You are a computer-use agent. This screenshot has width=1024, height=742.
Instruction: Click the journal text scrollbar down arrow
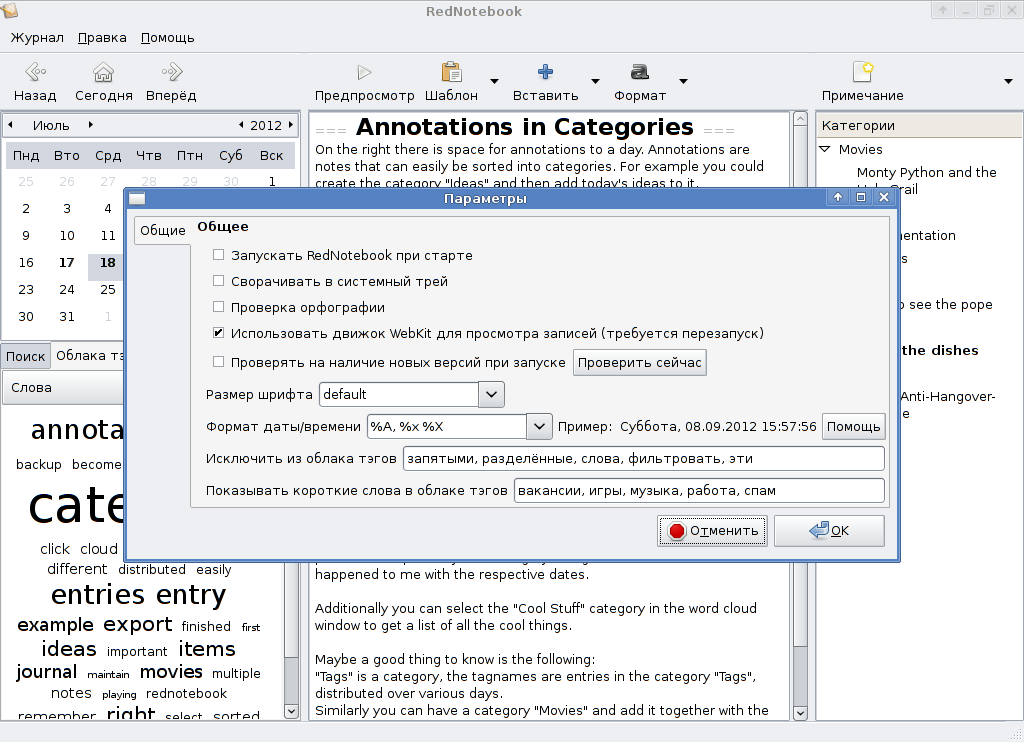800,713
